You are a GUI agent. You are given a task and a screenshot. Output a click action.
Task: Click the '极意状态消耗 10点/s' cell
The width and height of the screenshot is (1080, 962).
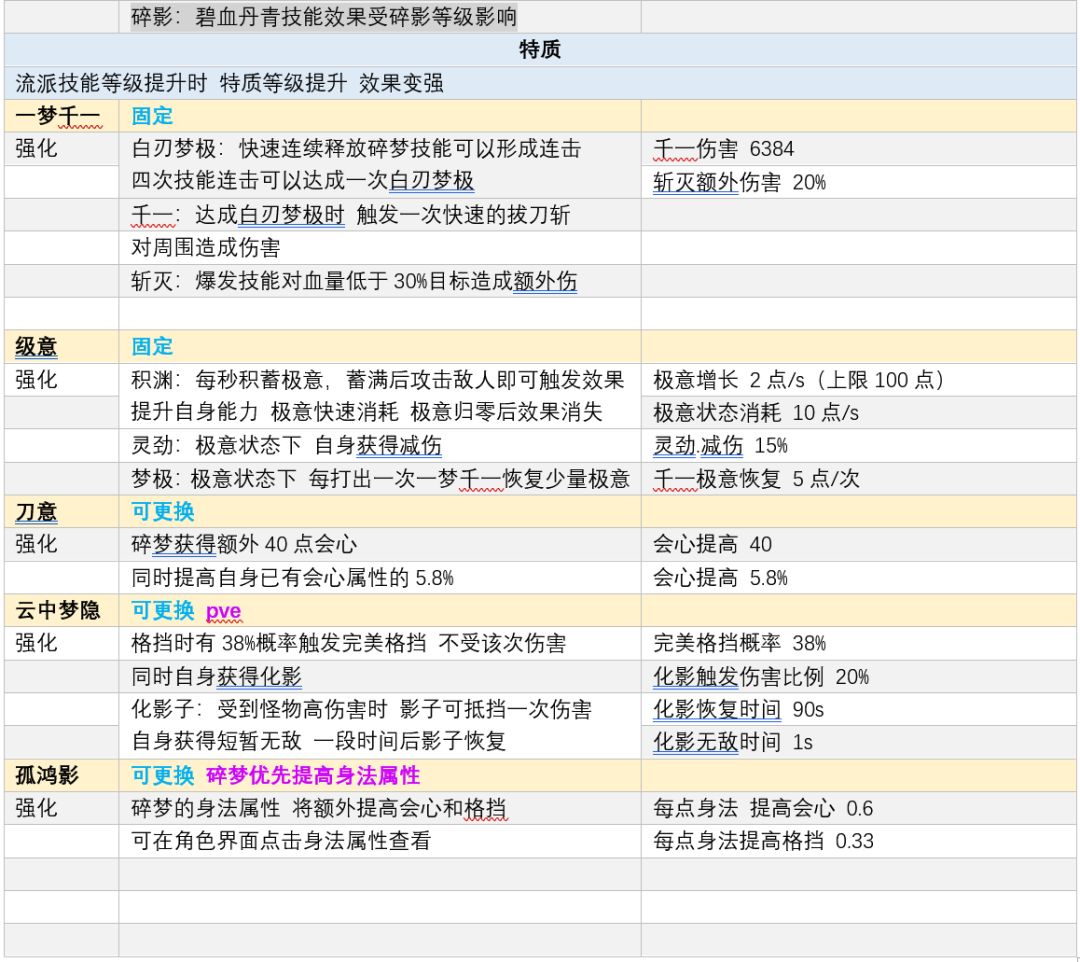[x=858, y=412]
